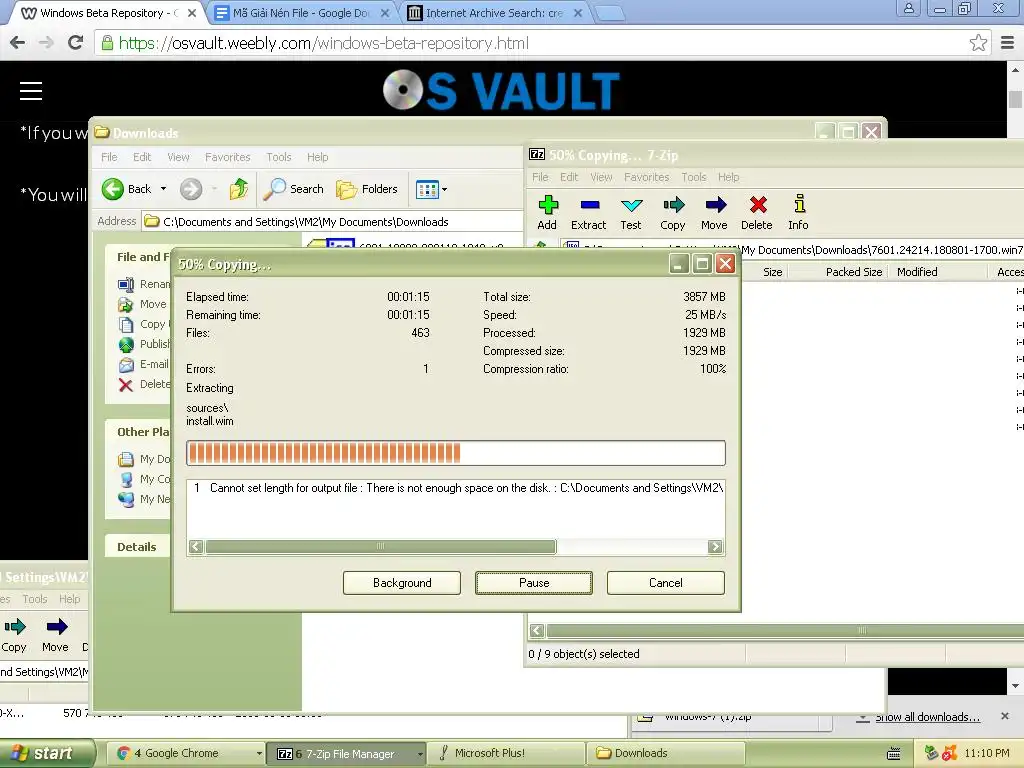Click Move task in explorer sidebar
Screen dimensions: 1024x768
pos(142,304)
